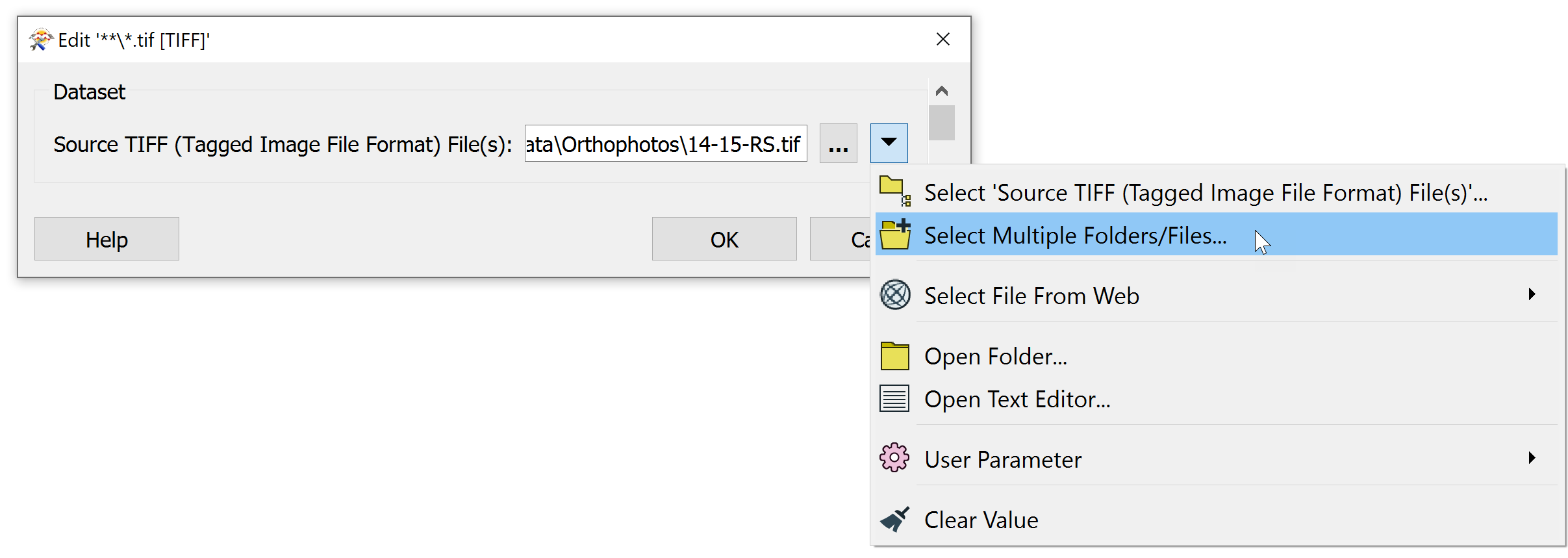Image resolution: width=1568 pixels, height=558 pixels.
Task: Choose 'Clear Value' from the menu
Action: coord(981,519)
